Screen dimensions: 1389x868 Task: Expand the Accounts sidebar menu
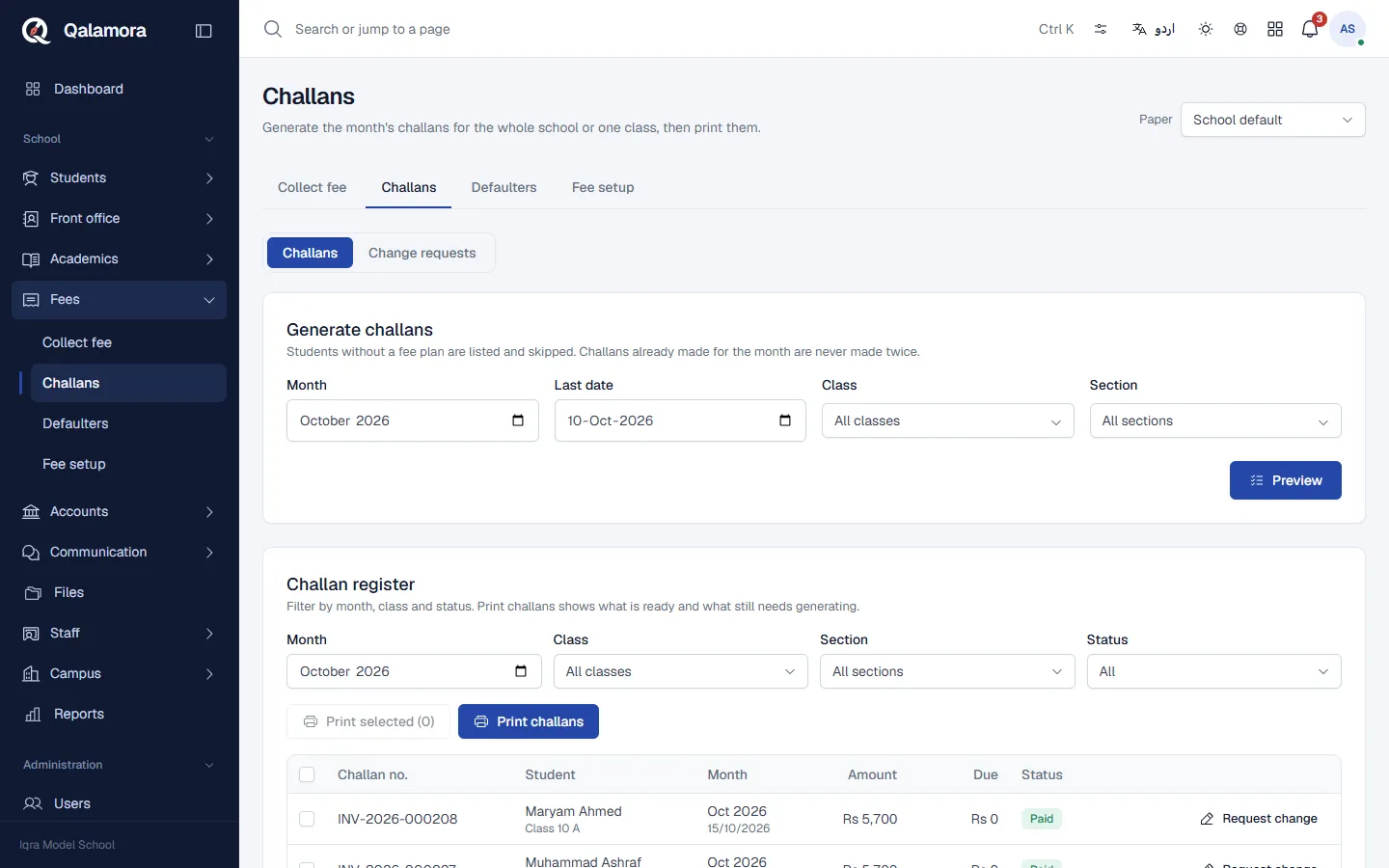(x=120, y=511)
